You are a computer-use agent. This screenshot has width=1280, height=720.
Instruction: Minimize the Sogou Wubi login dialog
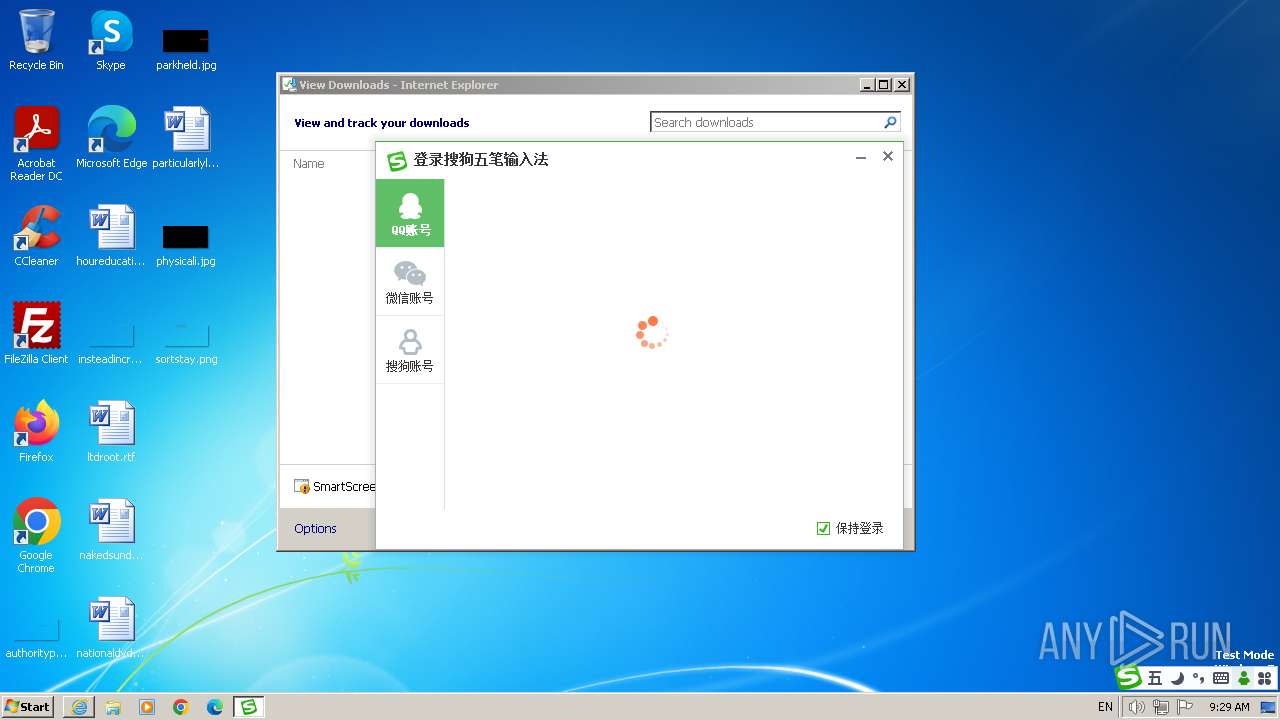tap(861, 157)
